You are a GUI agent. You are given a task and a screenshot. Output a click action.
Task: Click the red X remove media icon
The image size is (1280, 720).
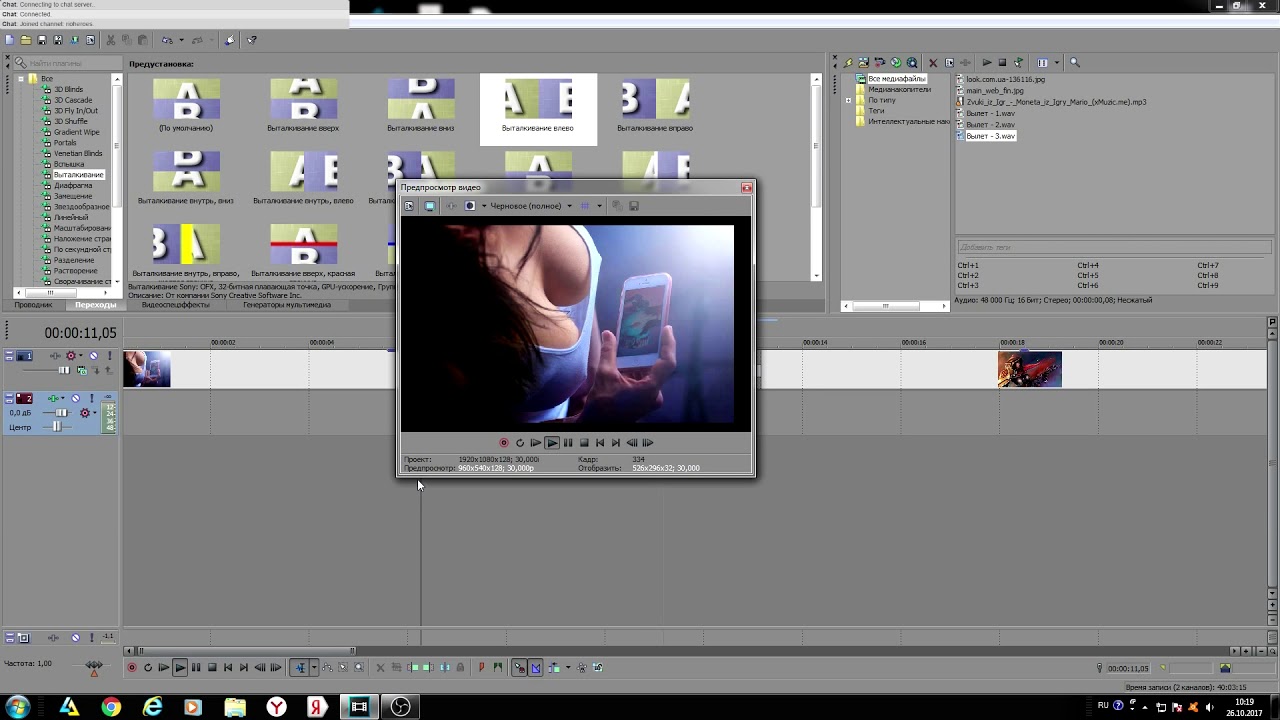(933, 62)
